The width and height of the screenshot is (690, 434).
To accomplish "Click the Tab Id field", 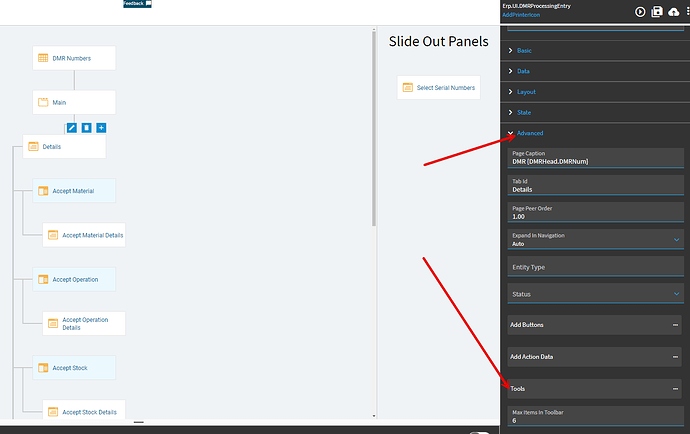I will tap(595, 185).
